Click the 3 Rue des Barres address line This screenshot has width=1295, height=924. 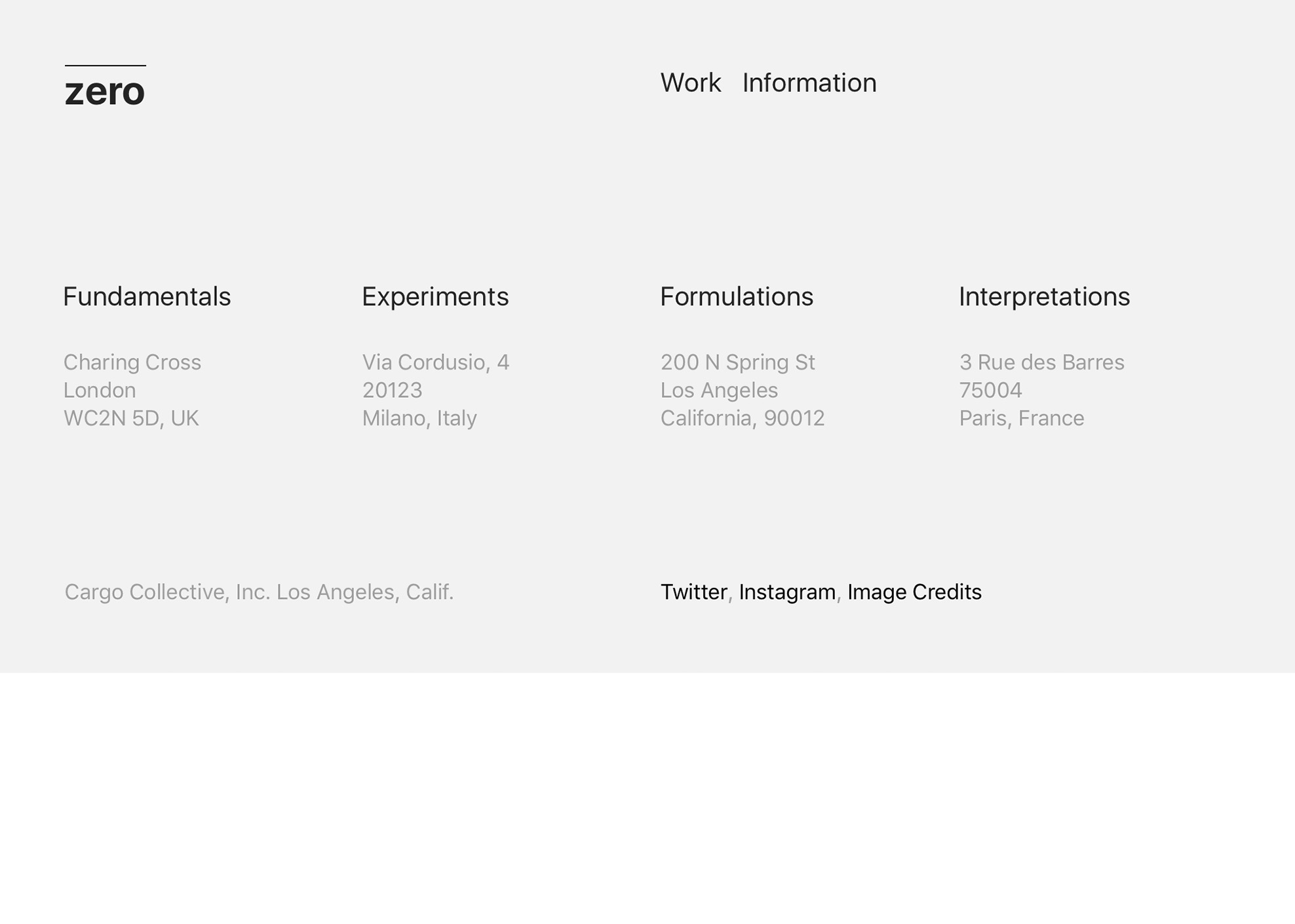(x=1042, y=362)
